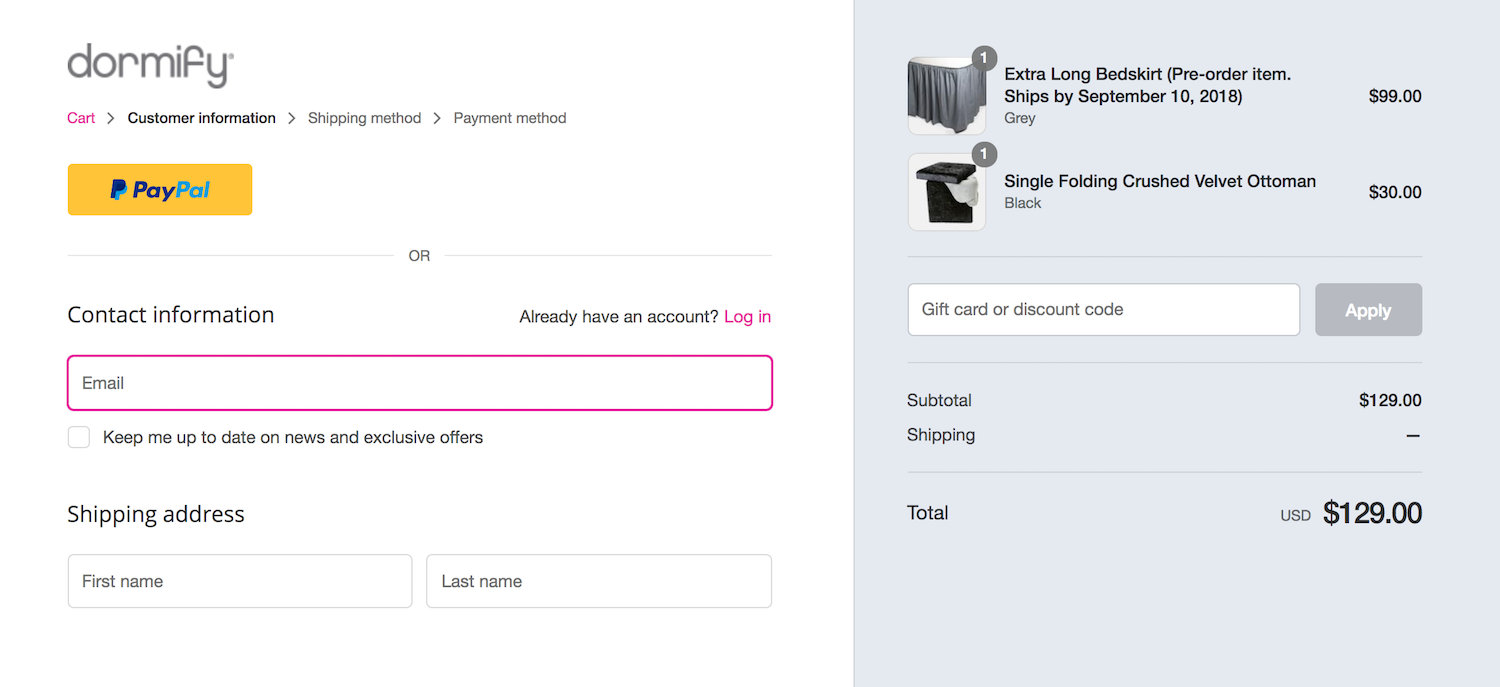Click the Log in link
The width and height of the screenshot is (1500, 687).
pos(747,317)
